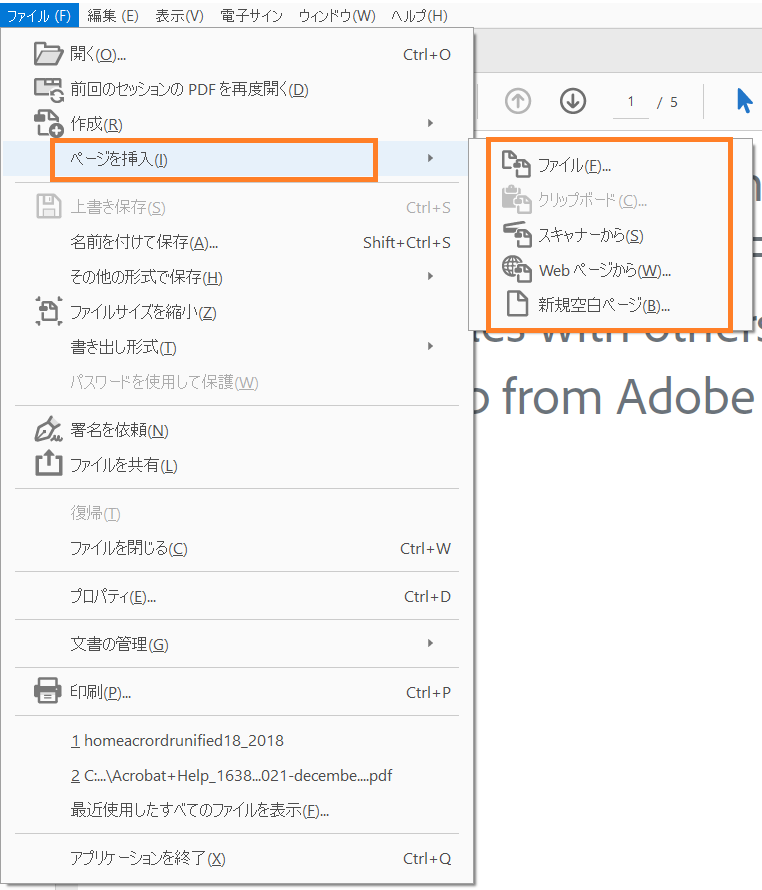Click the 印刷 printer icon
The width and height of the screenshot is (762, 890).
point(48,693)
